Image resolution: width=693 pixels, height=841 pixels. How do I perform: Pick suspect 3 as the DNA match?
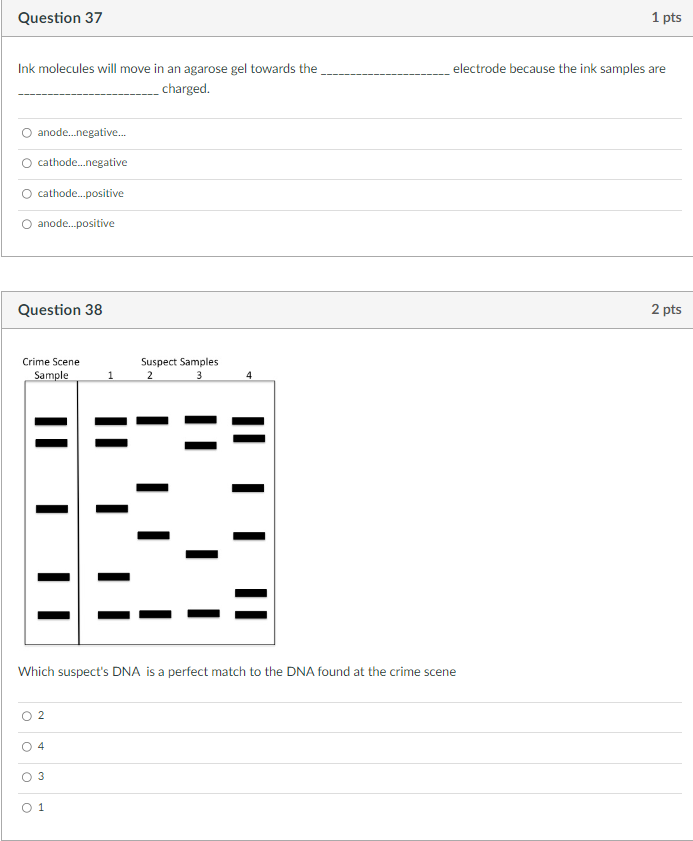point(27,777)
